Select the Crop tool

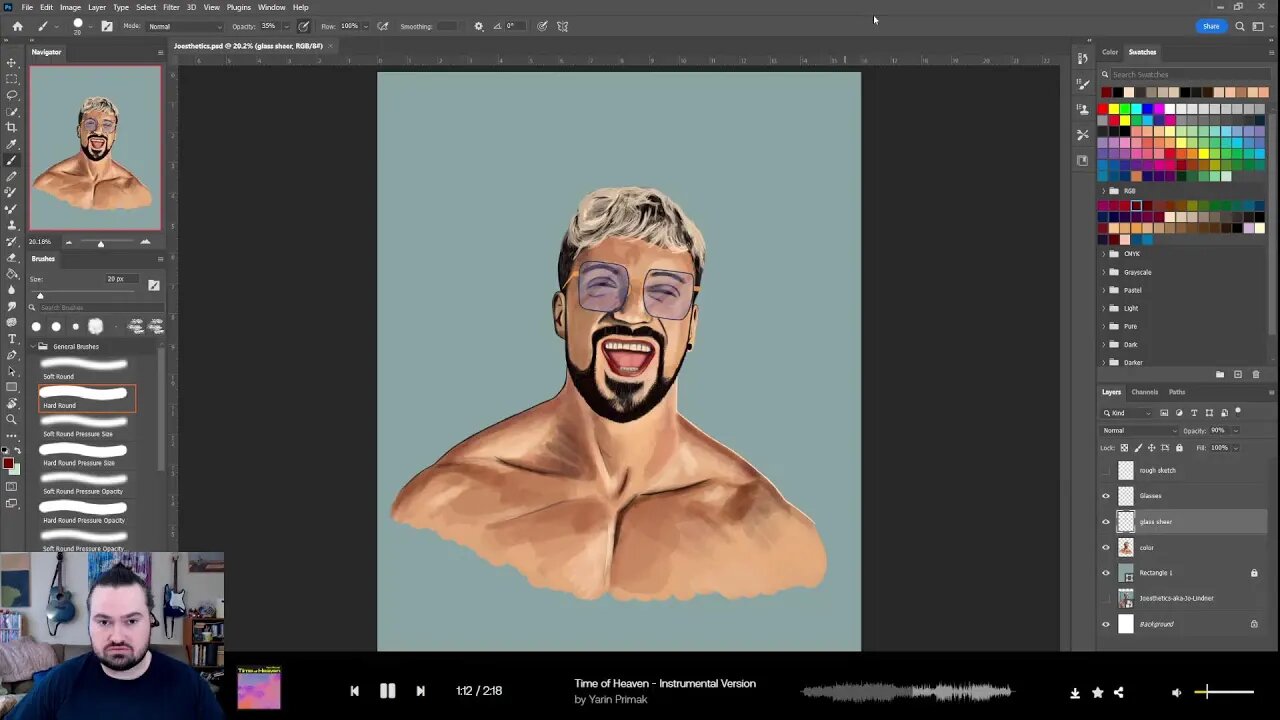(x=12, y=127)
